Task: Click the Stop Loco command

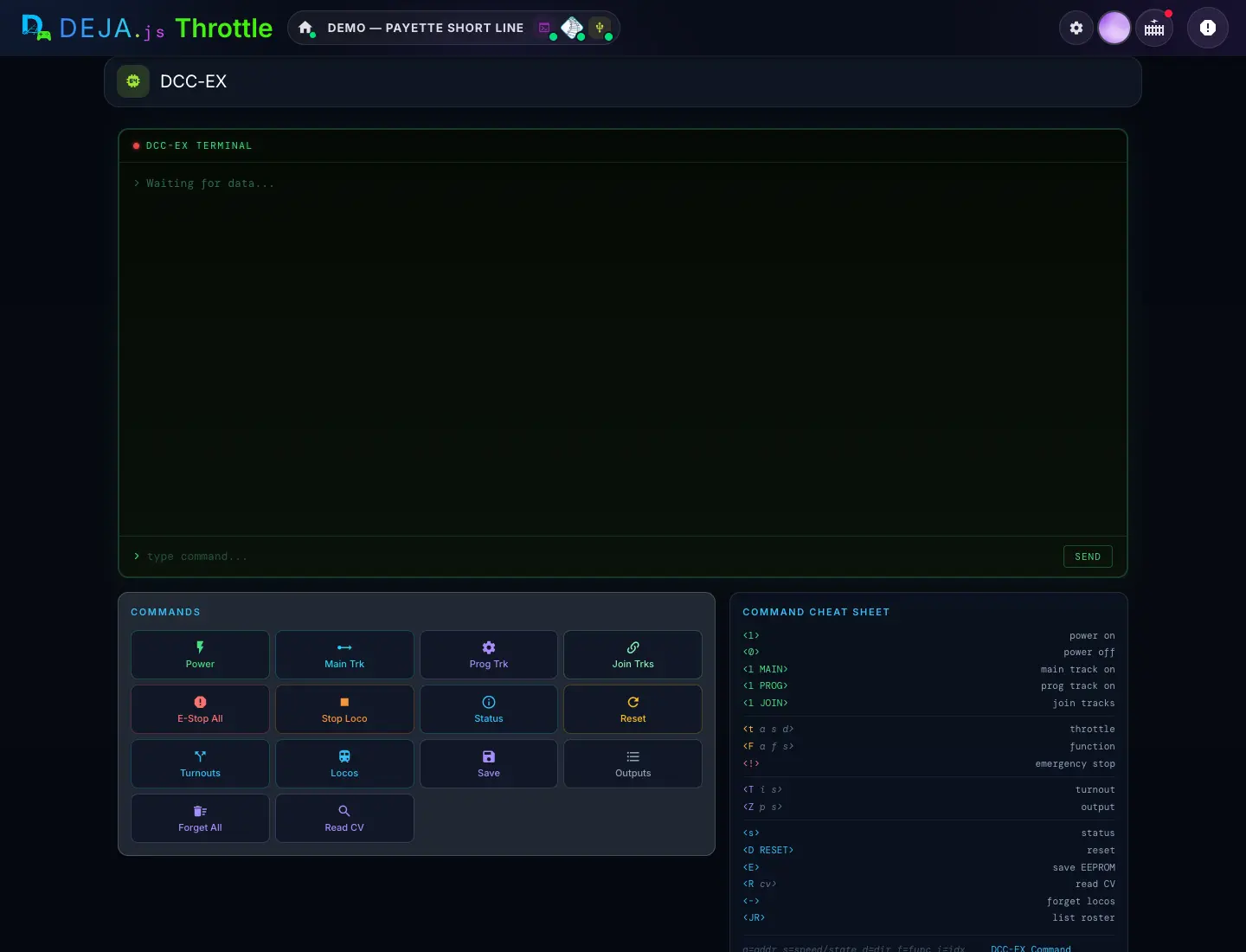Action: (344, 709)
